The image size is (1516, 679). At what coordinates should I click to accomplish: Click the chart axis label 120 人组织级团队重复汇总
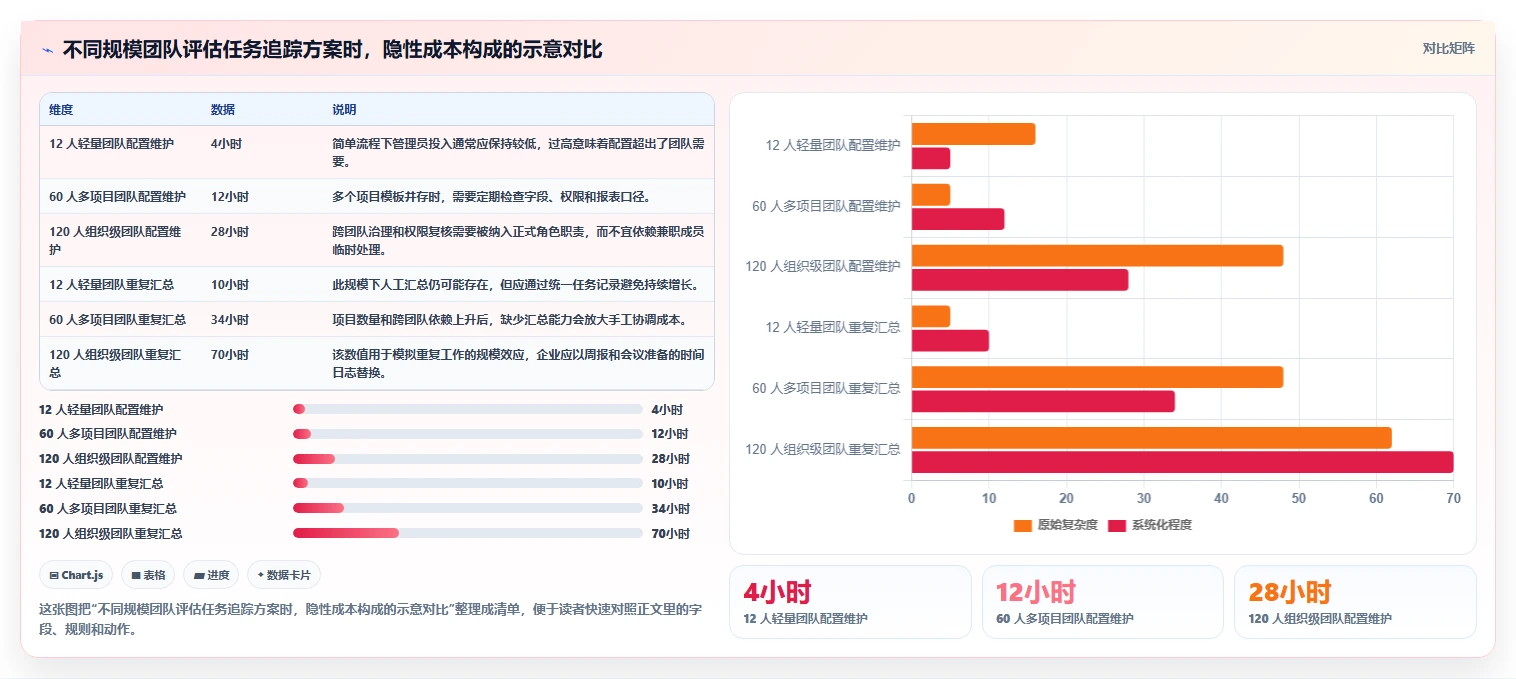pos(822,450)
